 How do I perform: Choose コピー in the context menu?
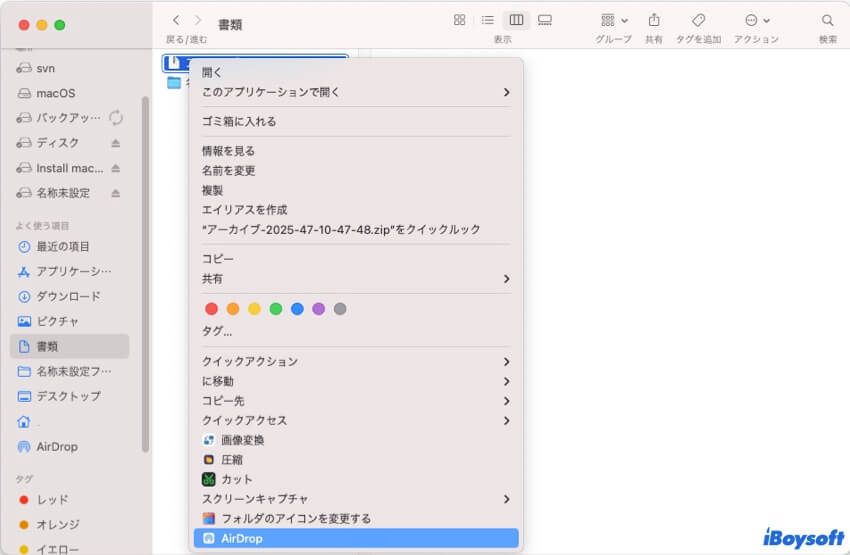pyautogui.click(x=356, y=259)
